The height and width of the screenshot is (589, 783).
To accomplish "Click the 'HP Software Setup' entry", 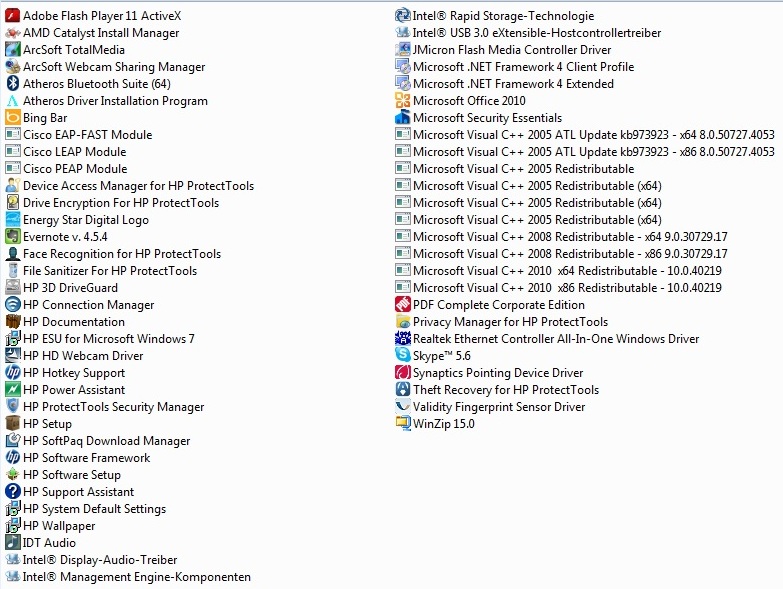I will [x=63, y=475].
